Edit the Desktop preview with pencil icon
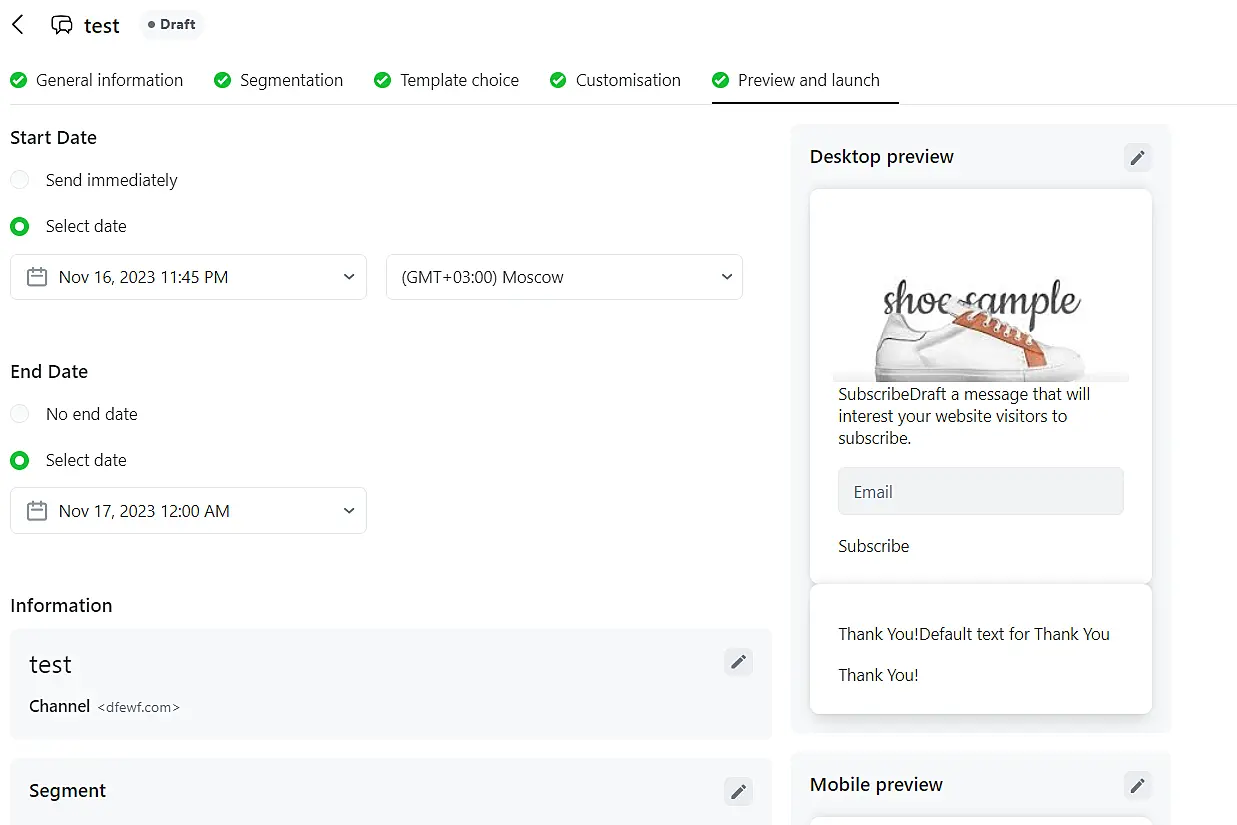The height and width of the screenshot is (825, 1237). tap(1137, 157)
